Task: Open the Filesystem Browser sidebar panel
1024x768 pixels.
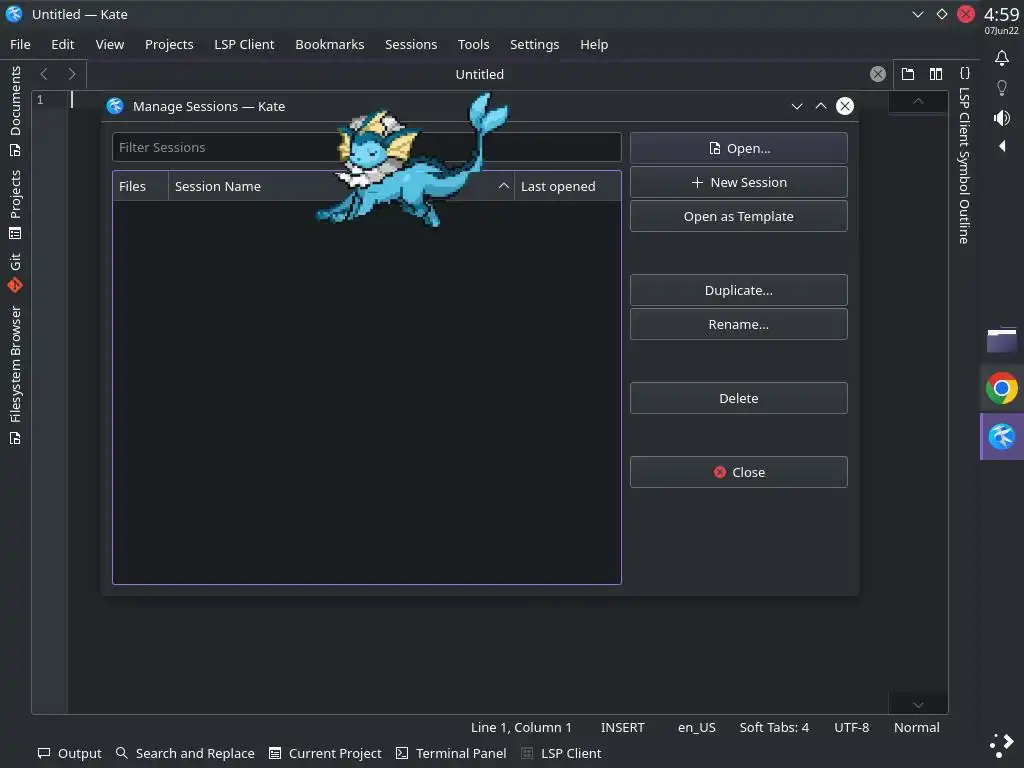Action: (15, 376)
